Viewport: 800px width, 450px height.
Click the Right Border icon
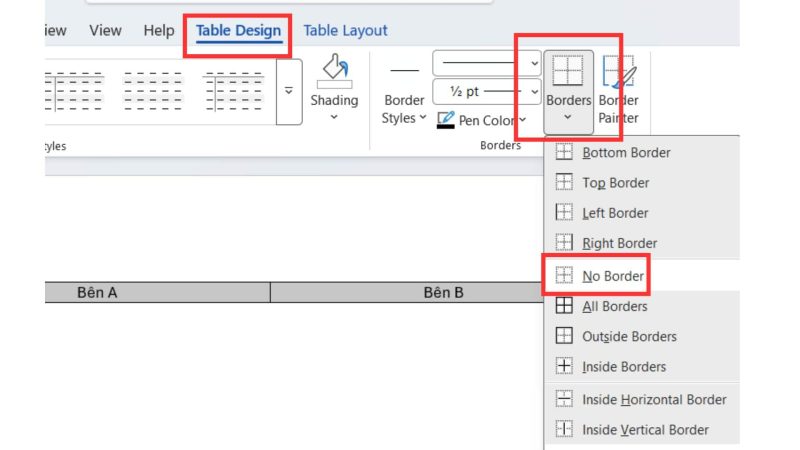click(564, 242)
